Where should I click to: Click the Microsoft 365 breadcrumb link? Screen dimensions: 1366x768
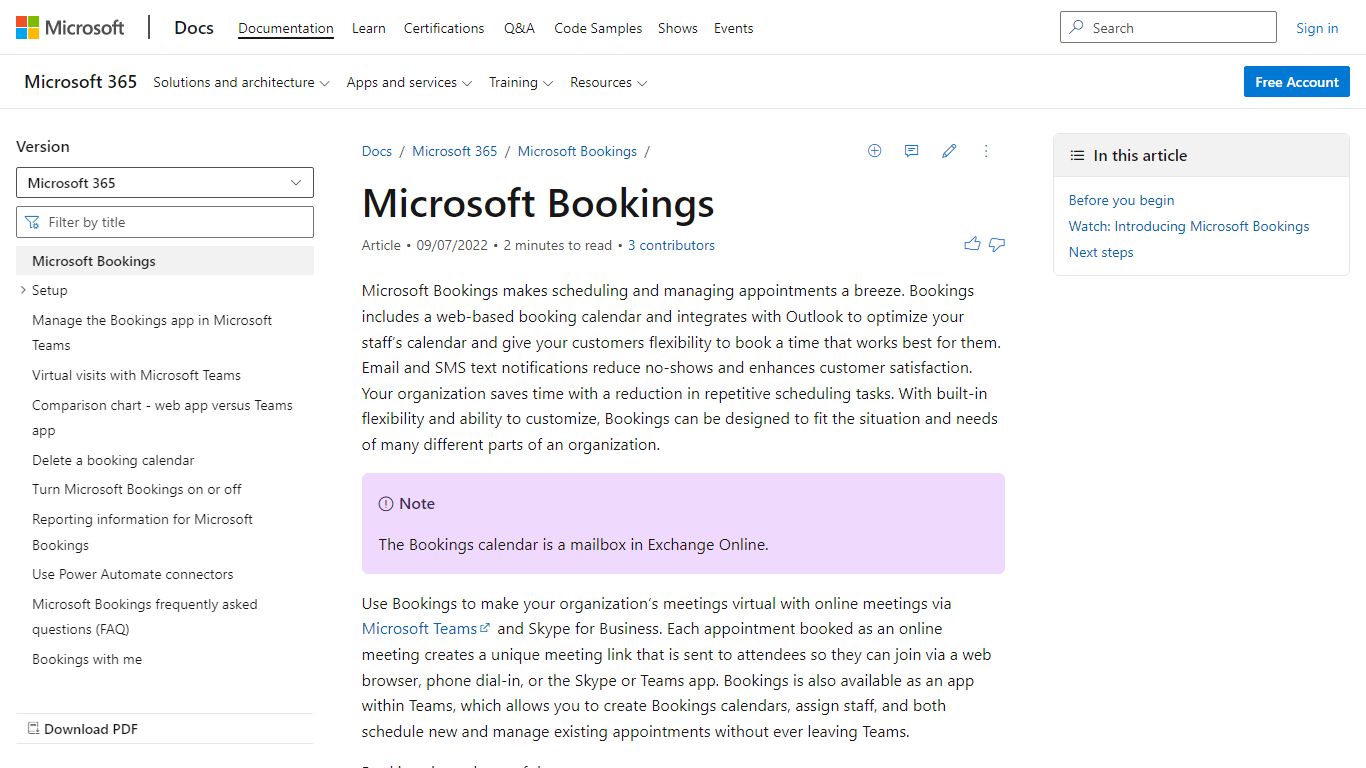tap(455, 151)
